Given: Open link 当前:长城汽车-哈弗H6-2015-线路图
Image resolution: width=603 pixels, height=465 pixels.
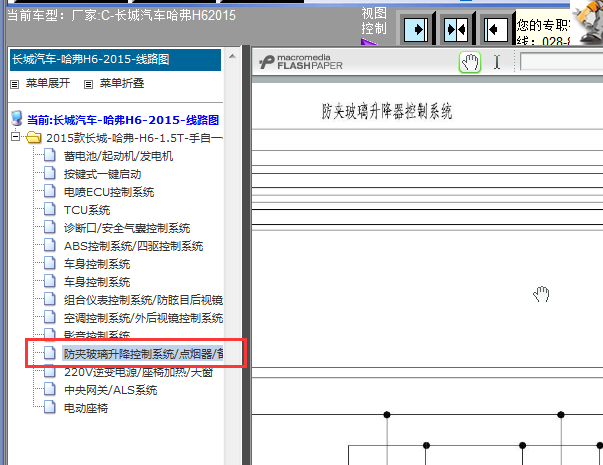Looking at the screenshot, I should tap(123, 120).
